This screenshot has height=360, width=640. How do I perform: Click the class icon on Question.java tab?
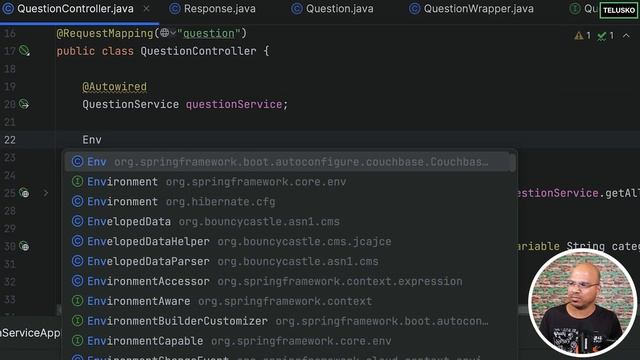click(x=297, y=9)
